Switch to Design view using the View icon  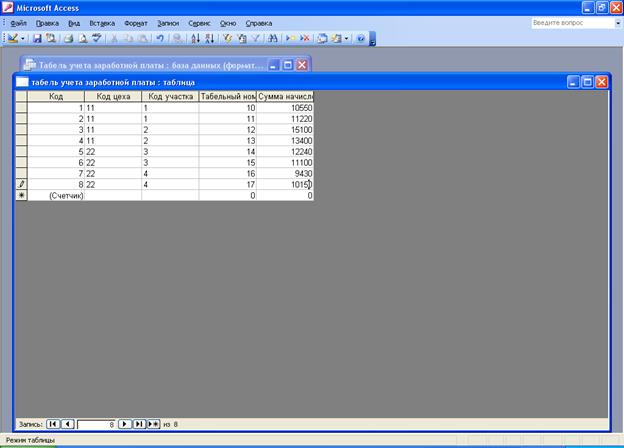tap(13, 38)
